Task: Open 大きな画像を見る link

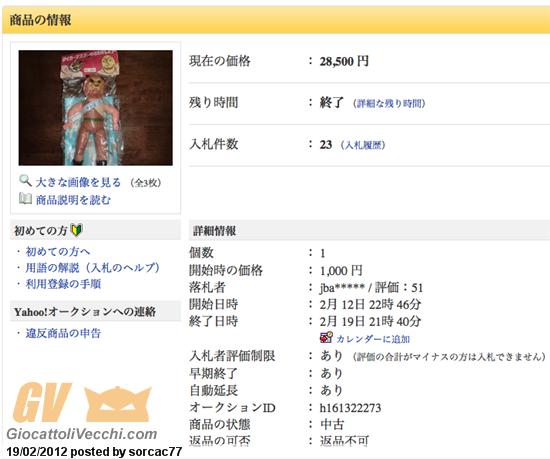Action: pyautogui.click(x=79, y=182)
